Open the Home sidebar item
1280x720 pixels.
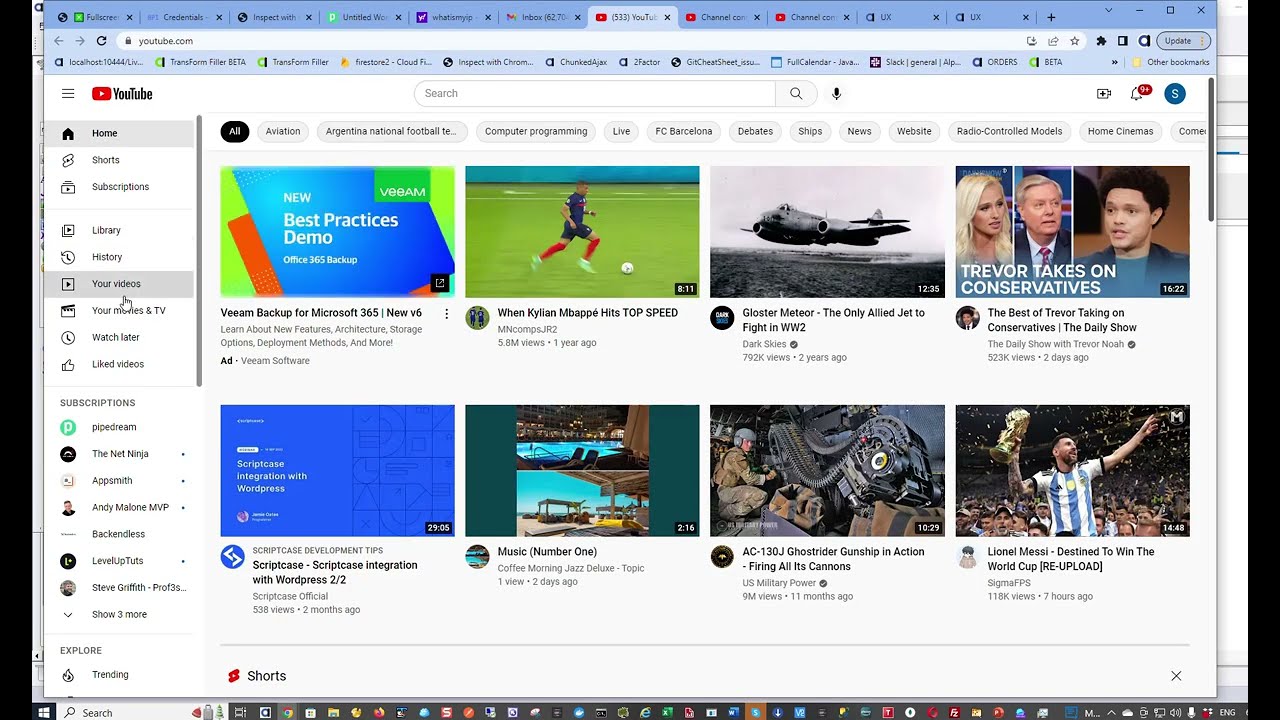click(120, 133)
